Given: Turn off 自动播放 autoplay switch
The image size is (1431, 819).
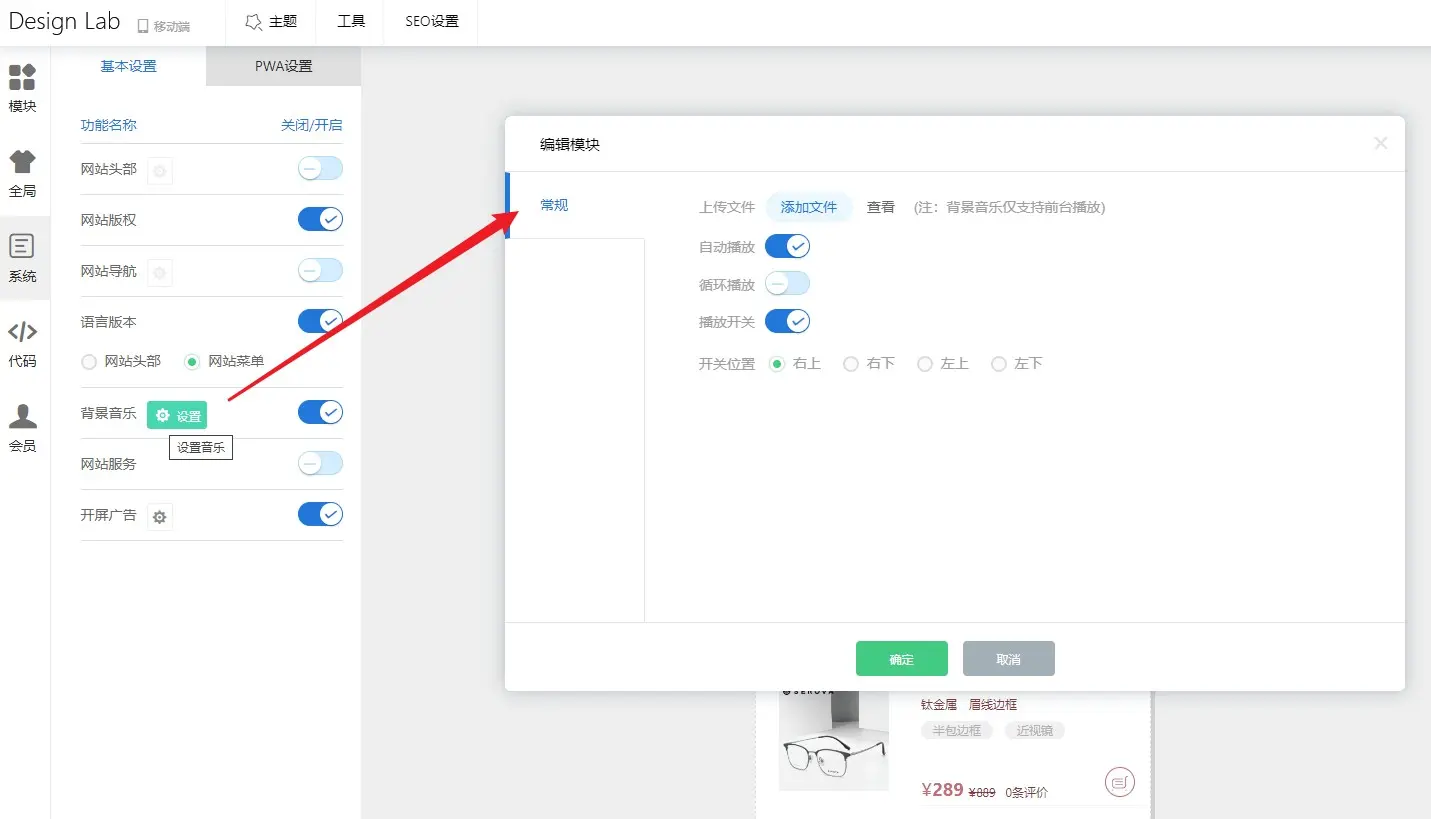Looking at the screenshot, I should pos(787,246).
